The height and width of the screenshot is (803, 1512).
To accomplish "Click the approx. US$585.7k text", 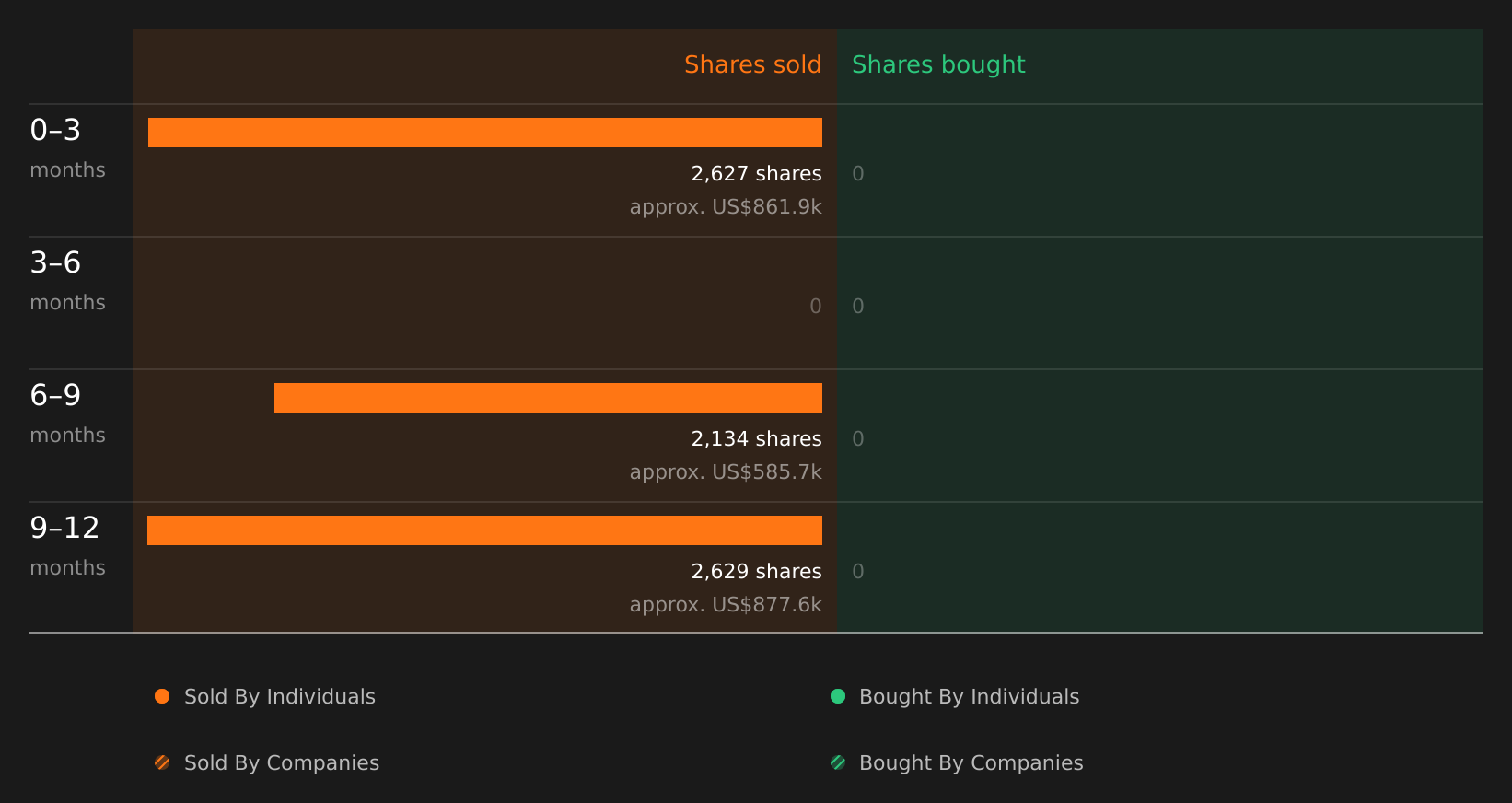I will [726, 471].
